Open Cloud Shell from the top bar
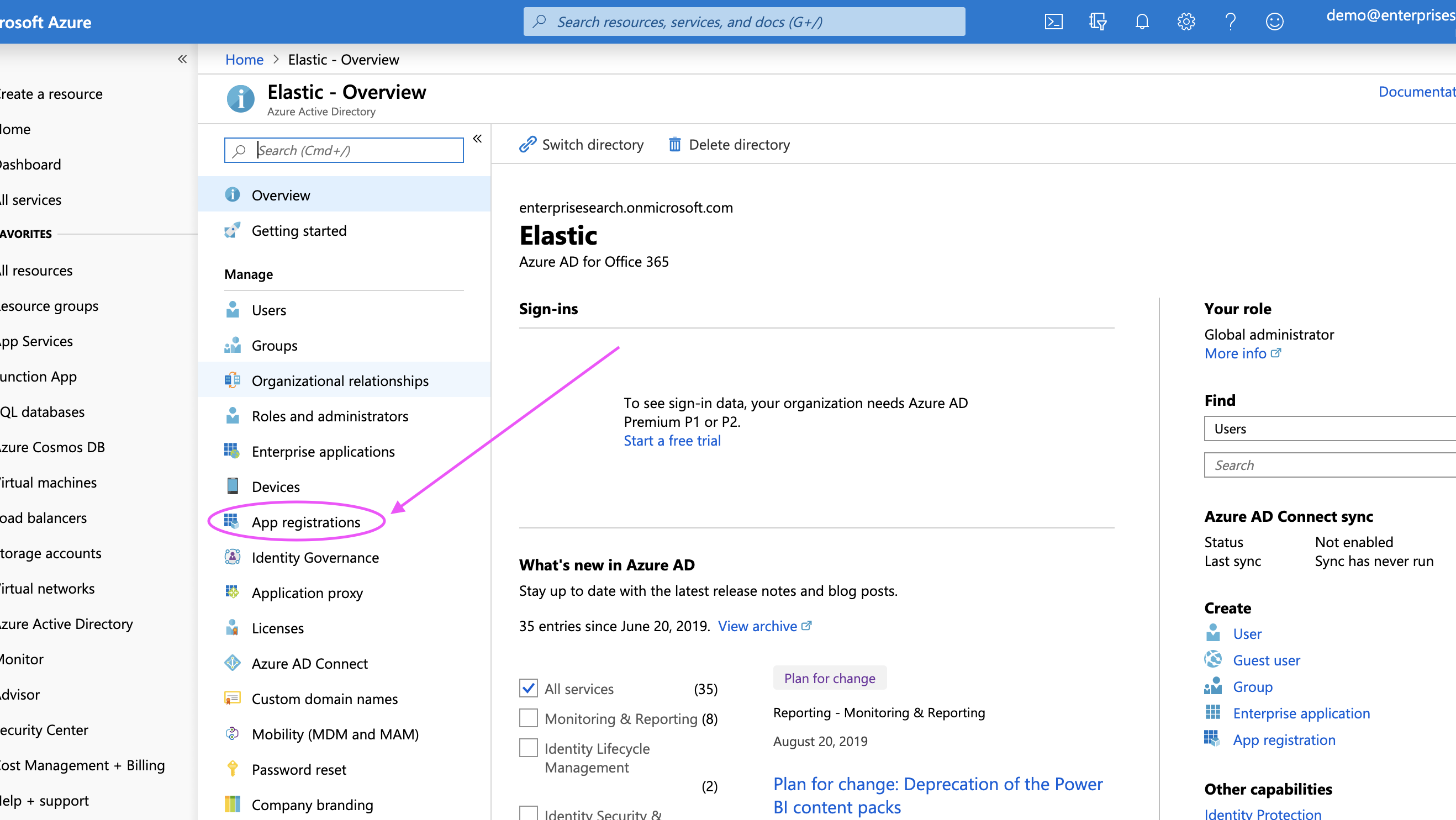The height and width of the screenshot is (820, 1456). click(x=1053, y=22)
